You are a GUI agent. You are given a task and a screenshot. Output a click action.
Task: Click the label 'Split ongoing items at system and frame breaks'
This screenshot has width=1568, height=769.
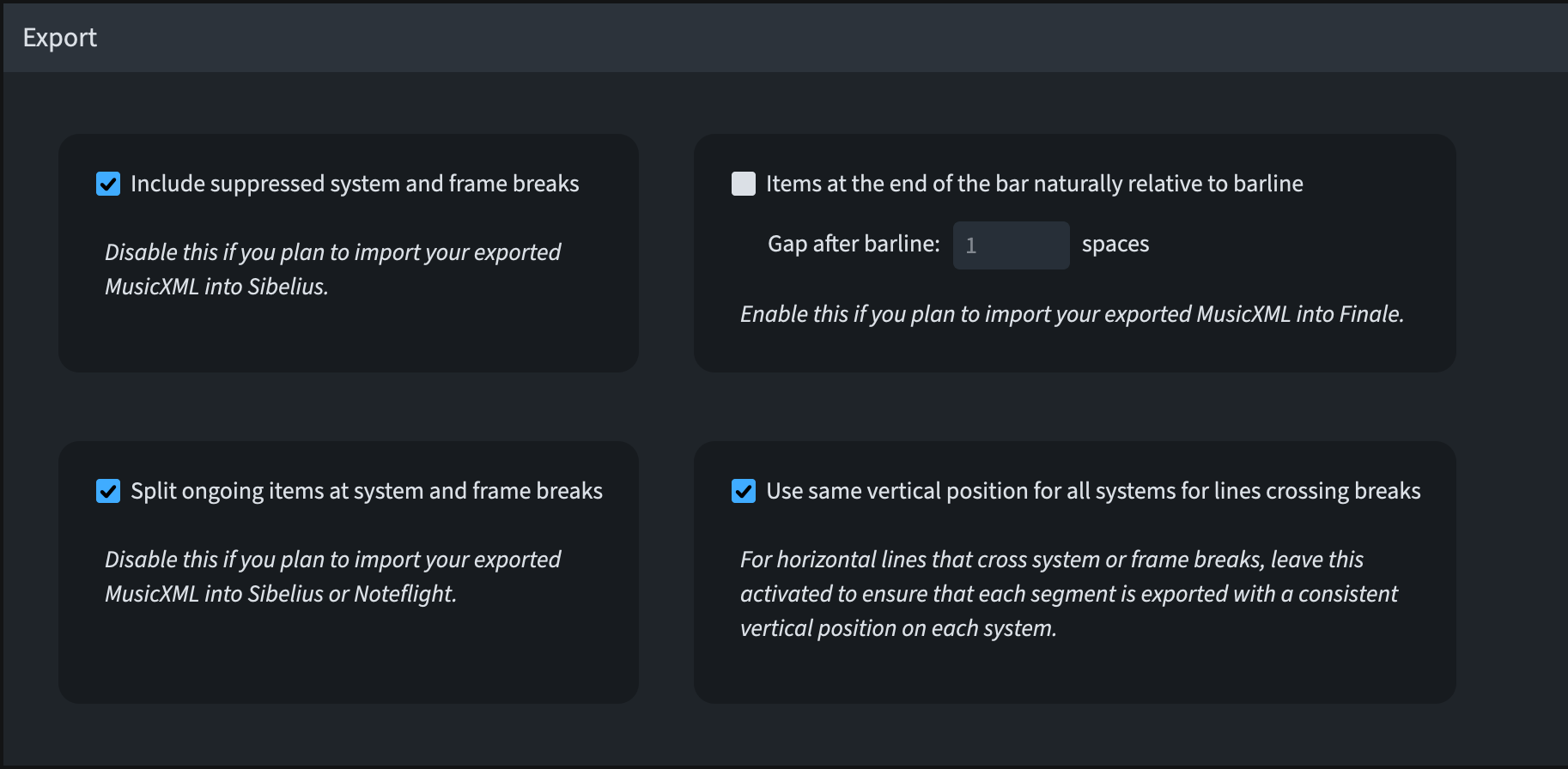(x=366, y=491)
